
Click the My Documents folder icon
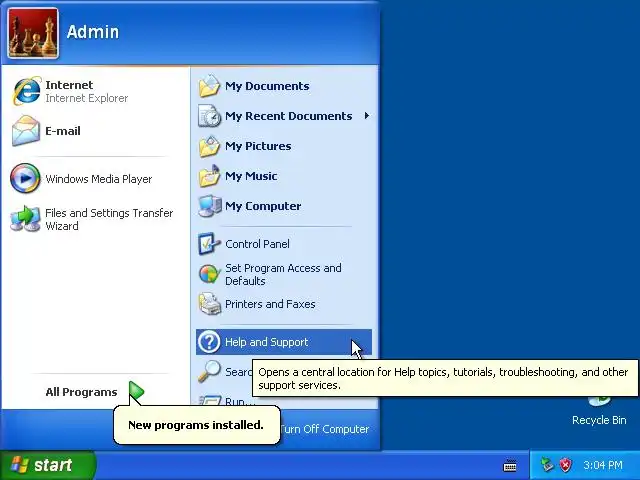(x=209, y=86)
